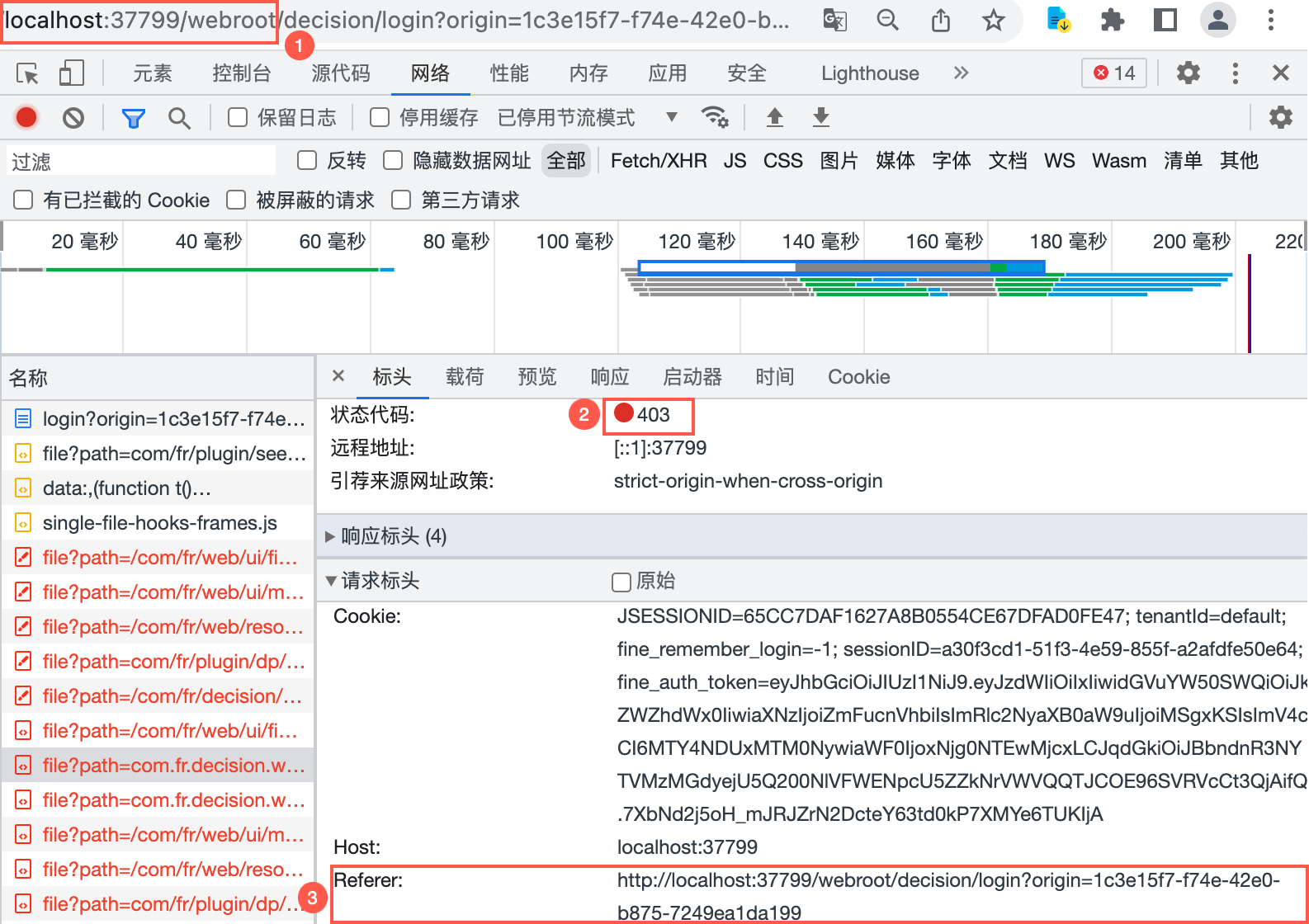Switch to the 控制台 tab
The width and height of the screenshot is (1309, 924).
pos(241,73)
